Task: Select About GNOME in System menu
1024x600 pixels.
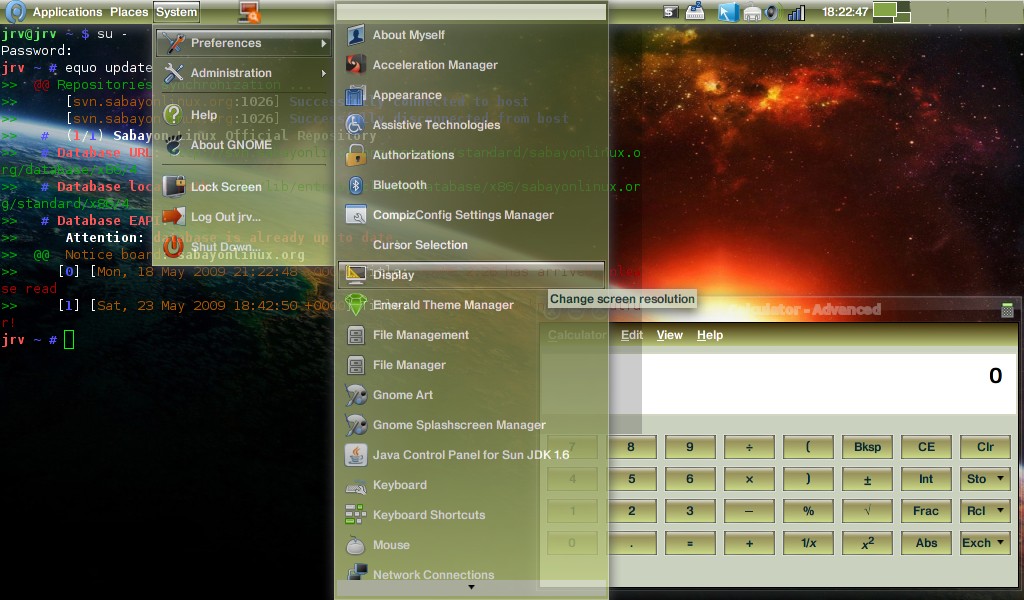Action: (243, 145)
